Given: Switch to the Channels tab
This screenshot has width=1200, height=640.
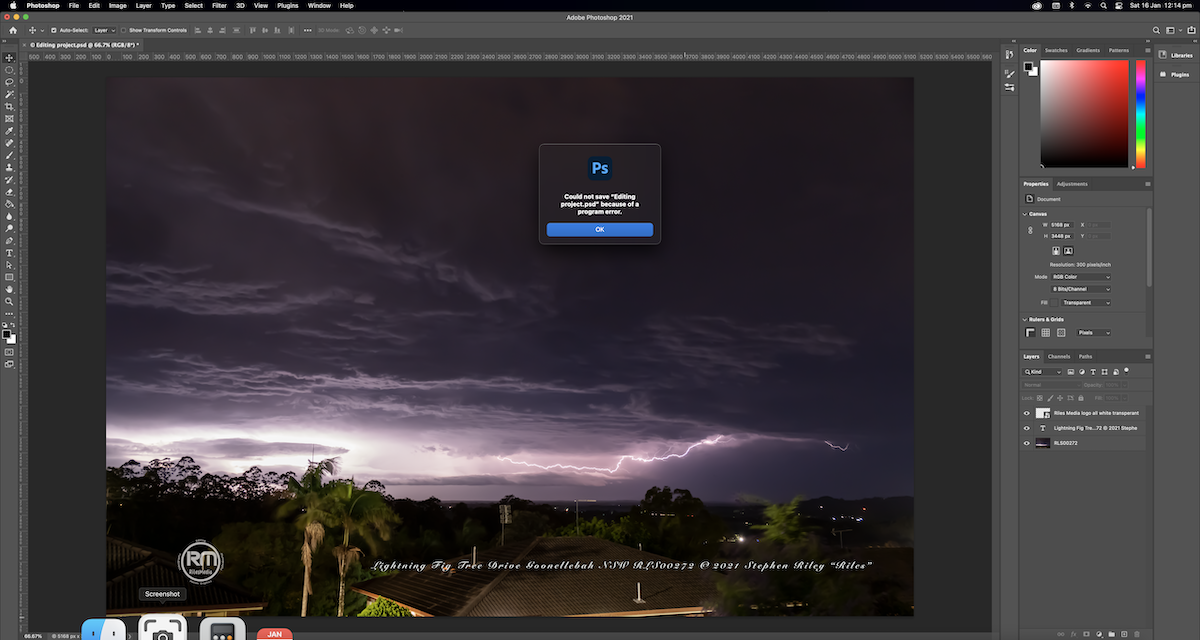Looking at the screenshot, I should (1058, 356).
